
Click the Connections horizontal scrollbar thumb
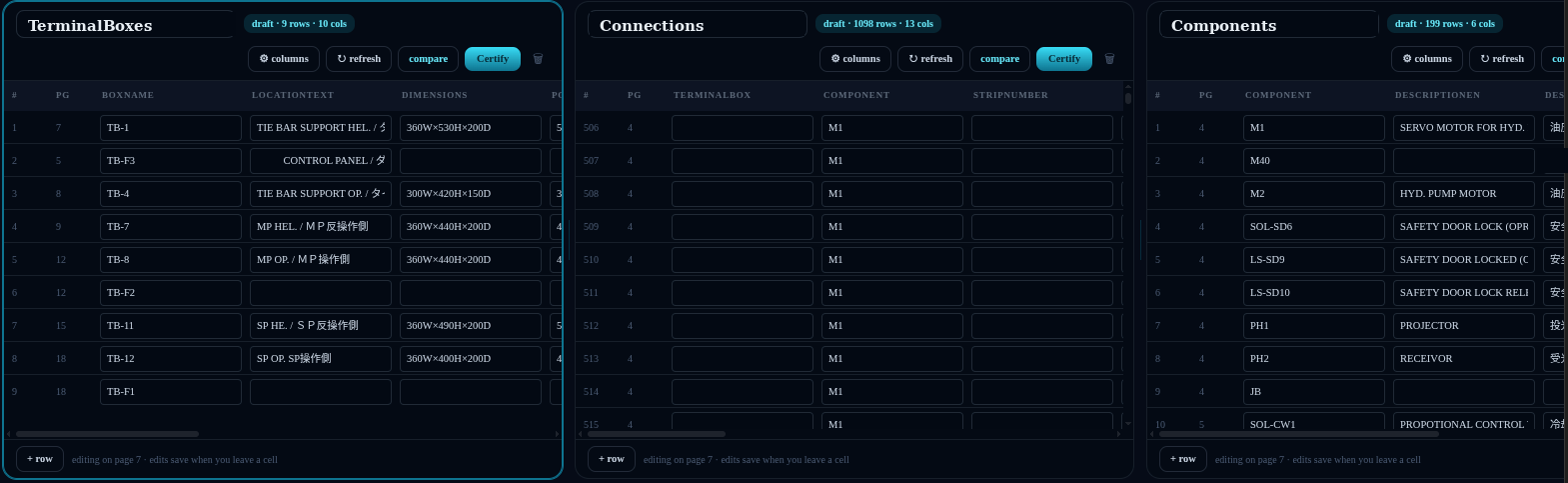pos(657,434)
